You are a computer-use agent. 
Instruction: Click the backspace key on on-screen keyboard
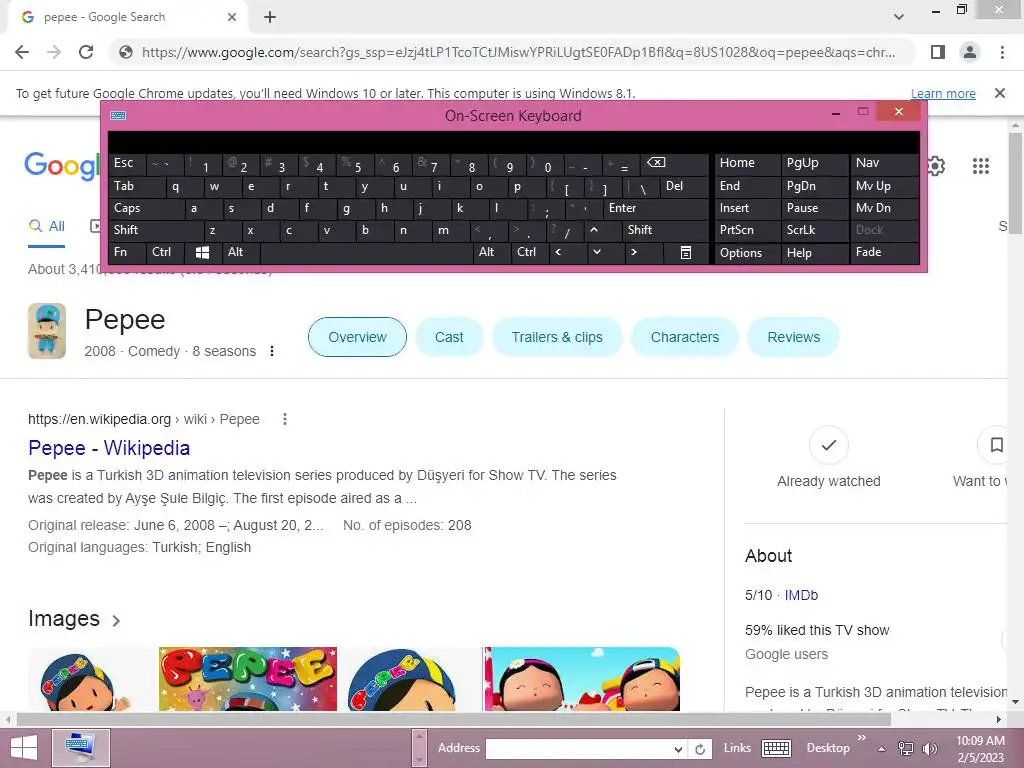click(x=656, y=163)
